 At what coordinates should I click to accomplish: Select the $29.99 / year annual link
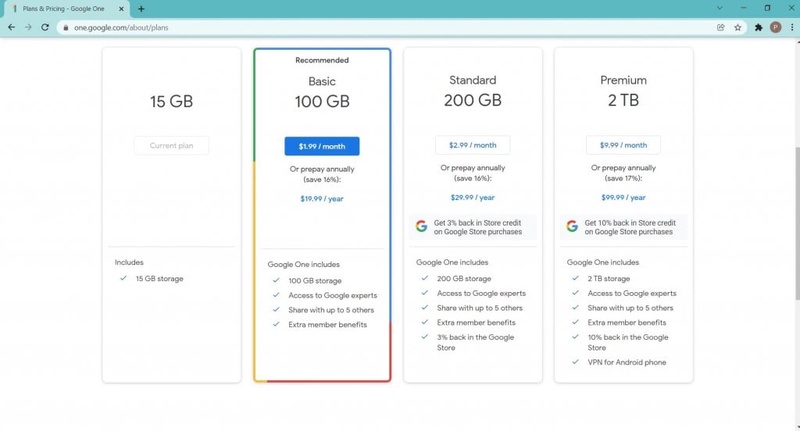[x=472, y=197]
